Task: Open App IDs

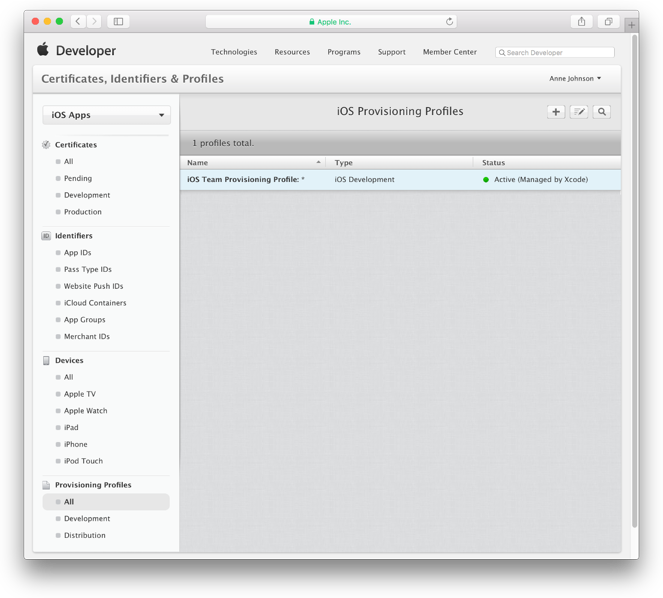Action: click(x=77, y=252)
